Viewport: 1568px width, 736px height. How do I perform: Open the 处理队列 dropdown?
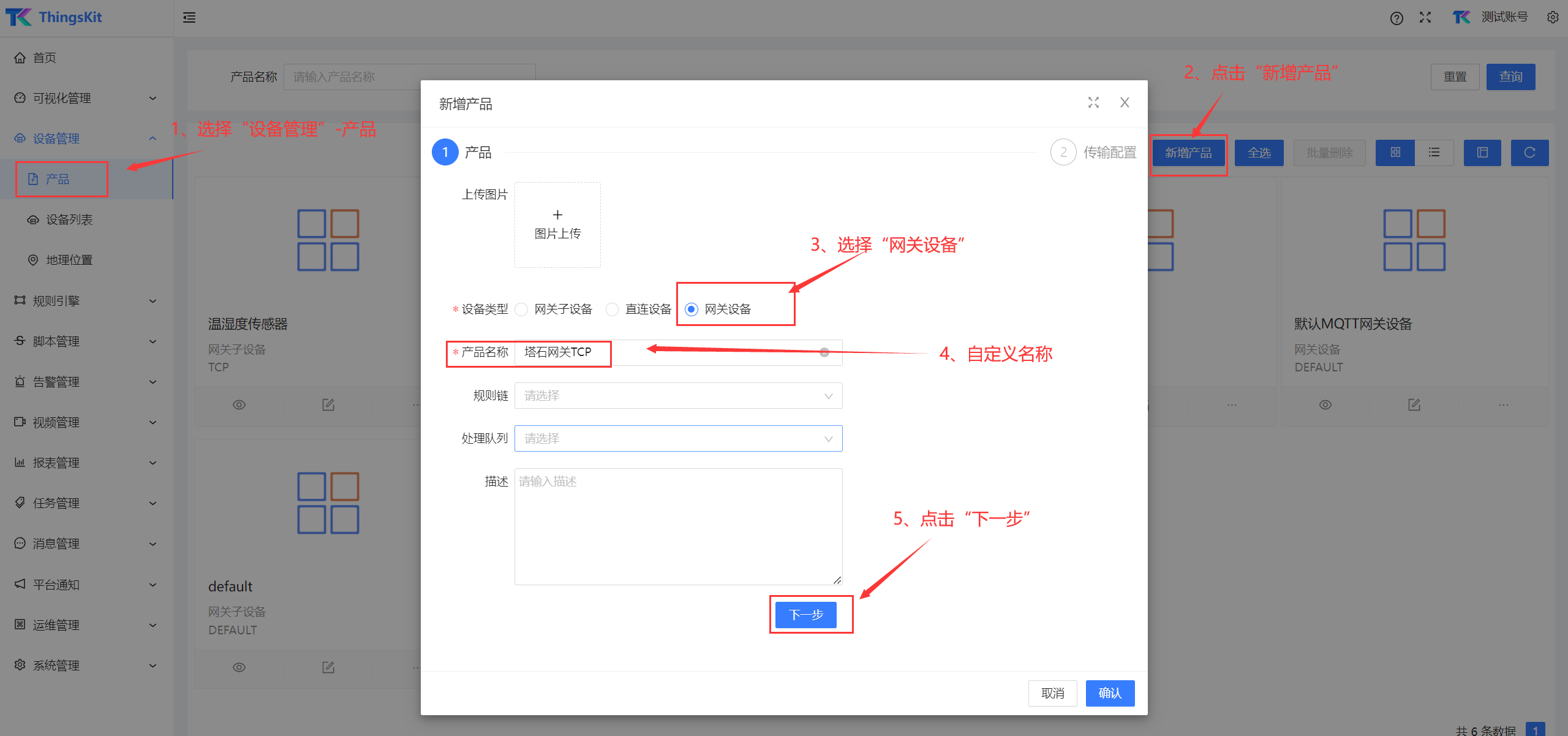point(679,439)
